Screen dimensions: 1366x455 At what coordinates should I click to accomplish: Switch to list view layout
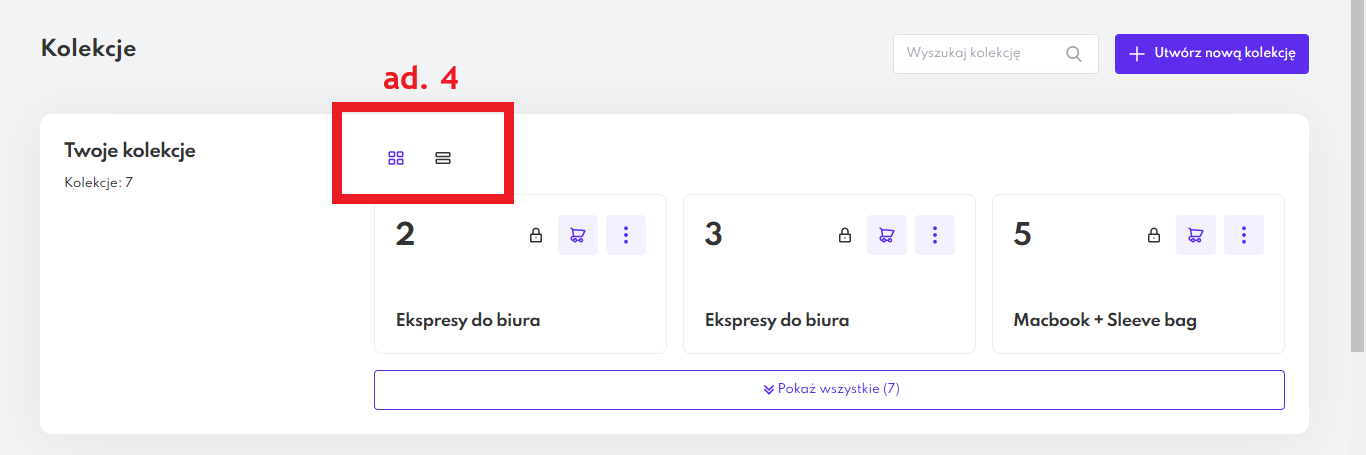coord(443,158)
